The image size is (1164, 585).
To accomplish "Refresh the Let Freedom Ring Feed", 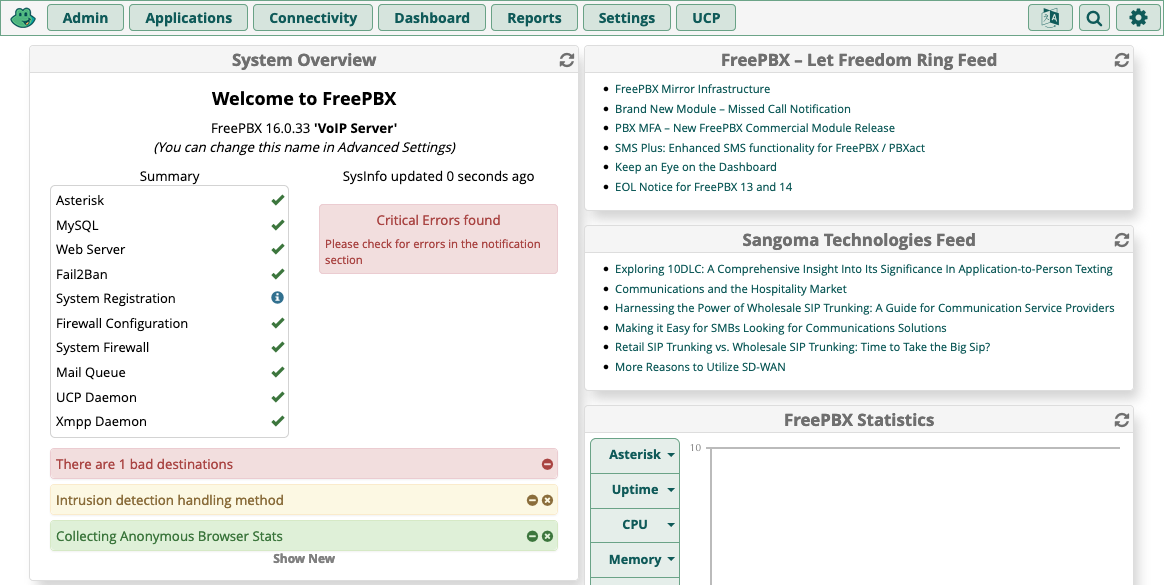I will pos(1122,60).
